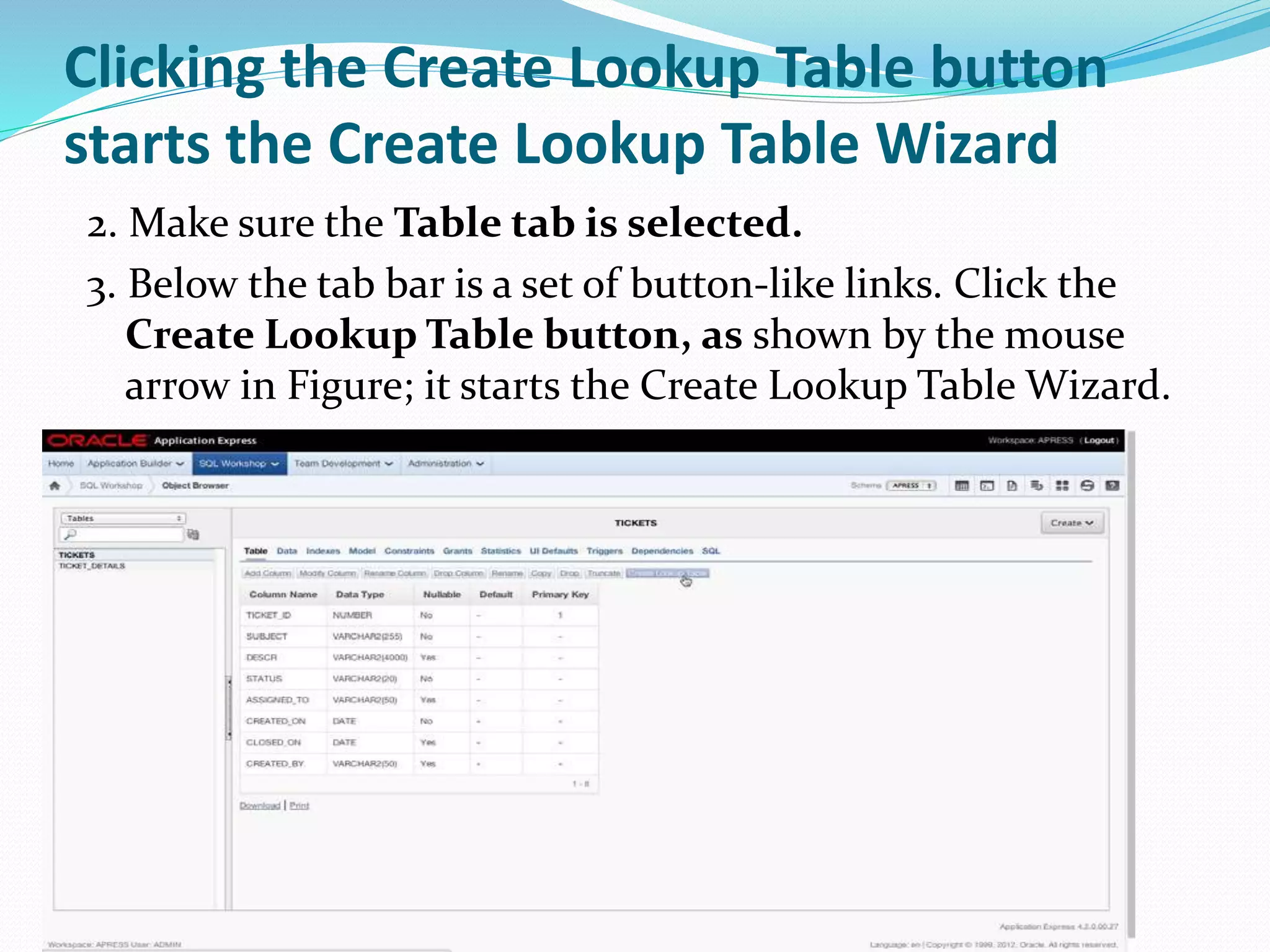Click the Home breadcrumb house icon
The width and height of the screenshot is (1270, 952).
tap(55, 485)
